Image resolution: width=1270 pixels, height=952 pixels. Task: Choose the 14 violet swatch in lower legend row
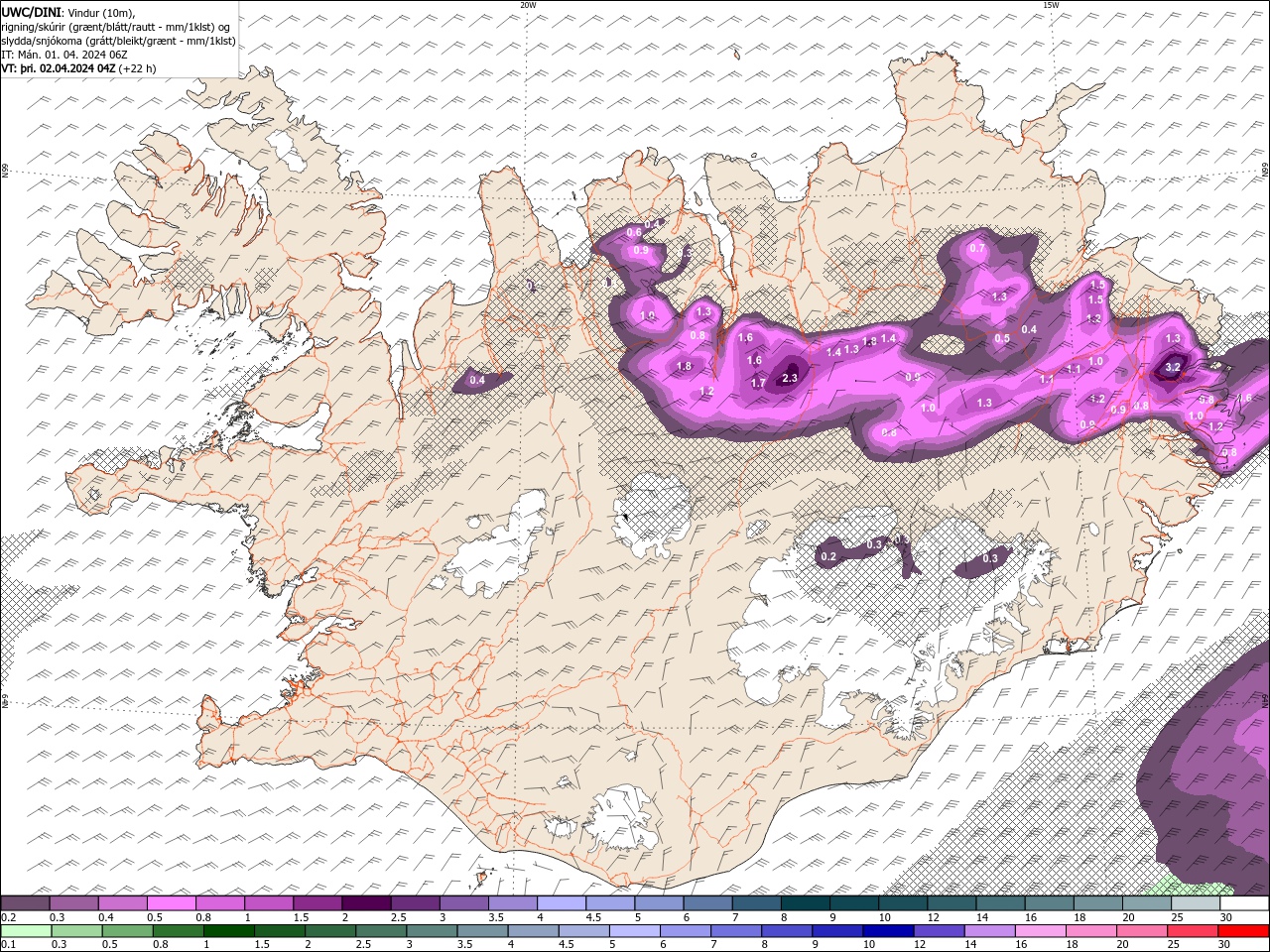988,930
